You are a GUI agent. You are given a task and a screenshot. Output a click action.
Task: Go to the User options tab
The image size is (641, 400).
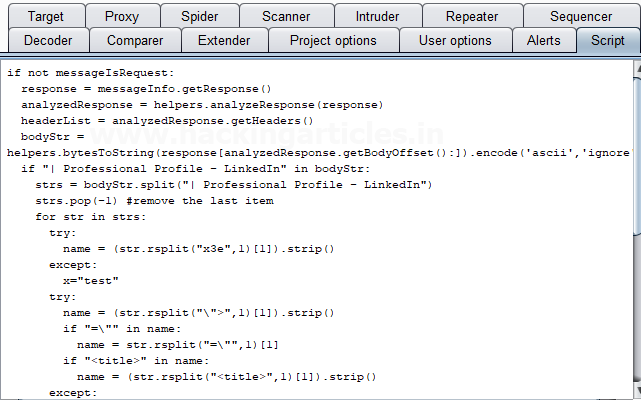(455, 41)
